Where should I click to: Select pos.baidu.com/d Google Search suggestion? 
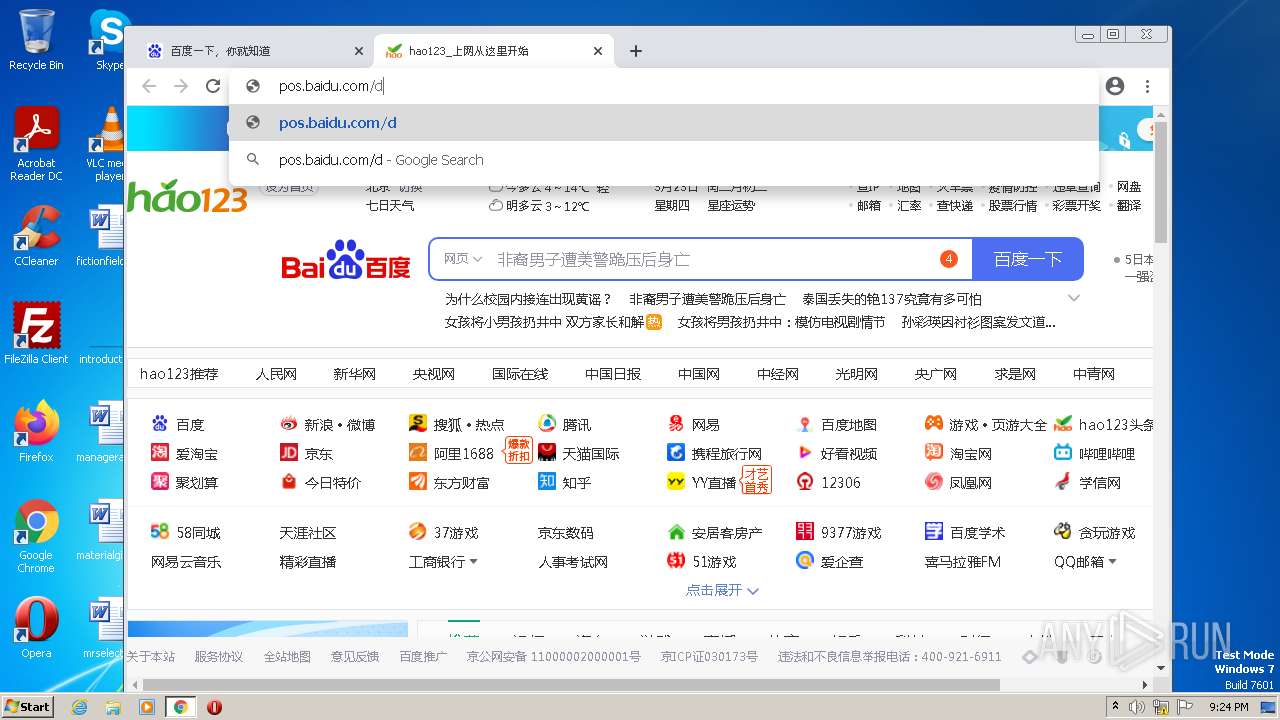(664, 160)
